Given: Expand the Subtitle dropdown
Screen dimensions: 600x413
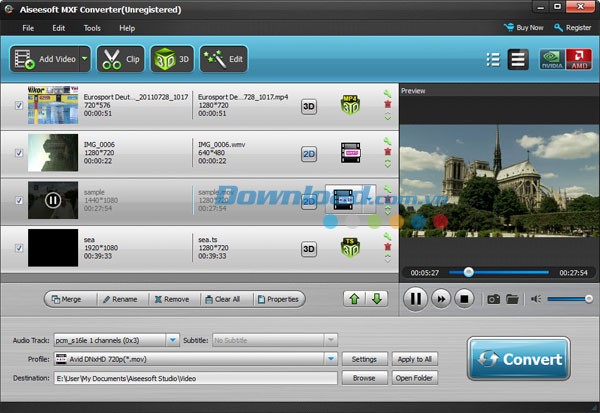Looking at the screenshot, I should tap(331, 340).
